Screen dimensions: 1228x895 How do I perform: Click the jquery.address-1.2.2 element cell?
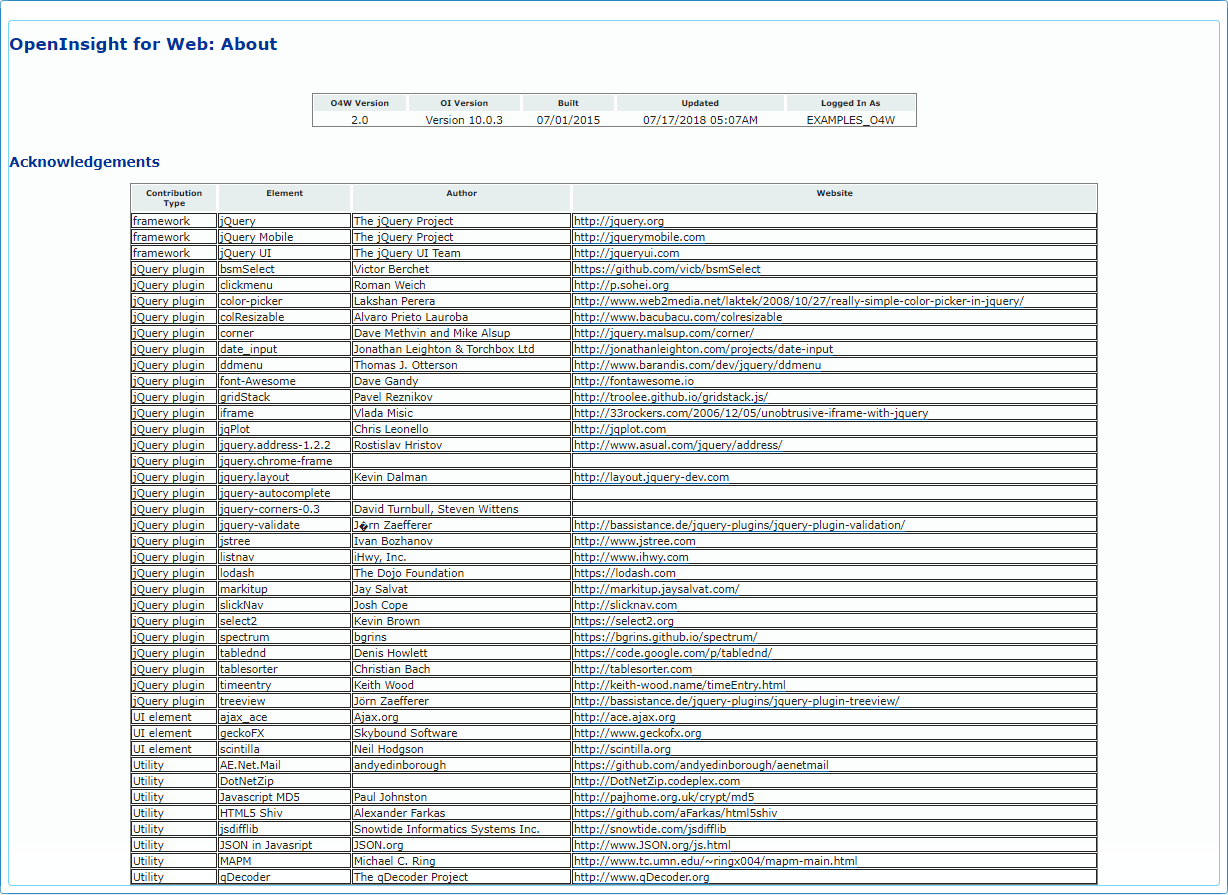[x=285, y=445]
